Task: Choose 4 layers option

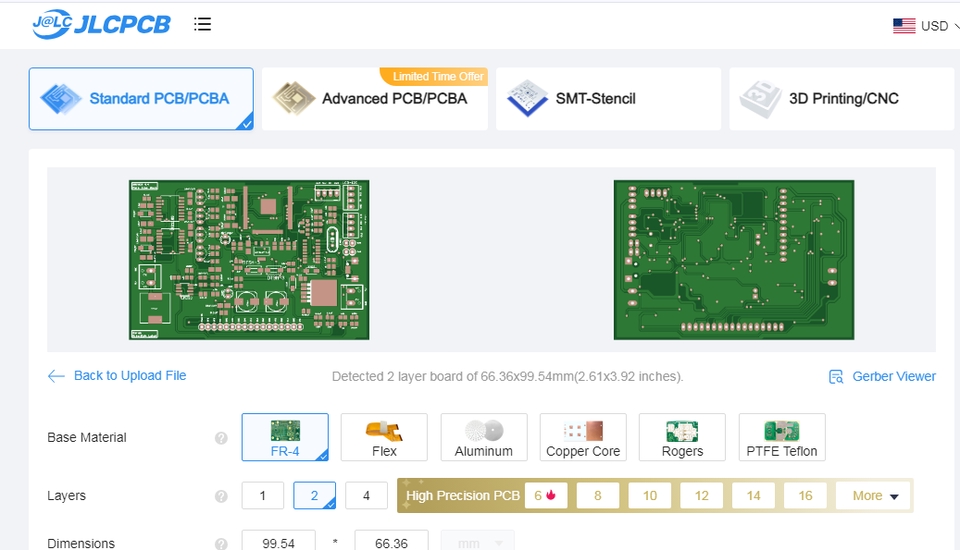Action: [366, 495]
